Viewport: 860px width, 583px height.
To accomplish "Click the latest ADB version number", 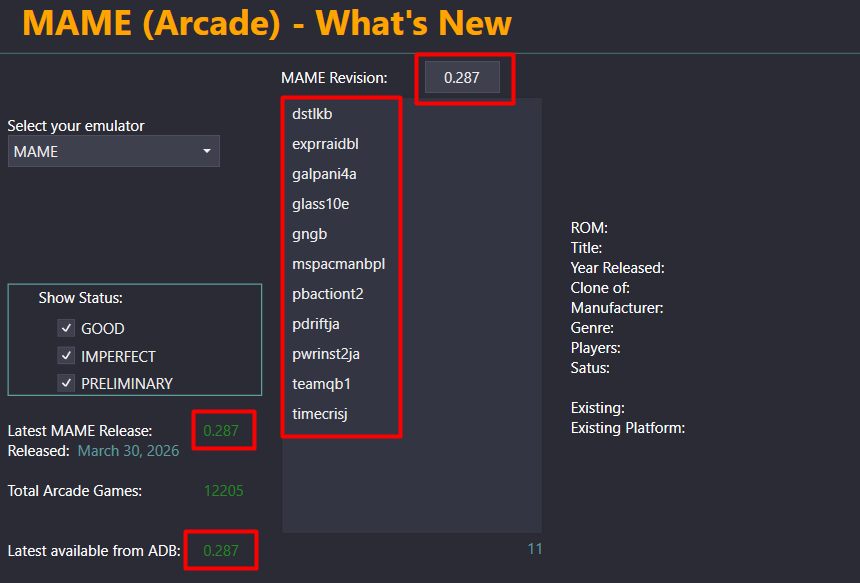I will point(221,550).
